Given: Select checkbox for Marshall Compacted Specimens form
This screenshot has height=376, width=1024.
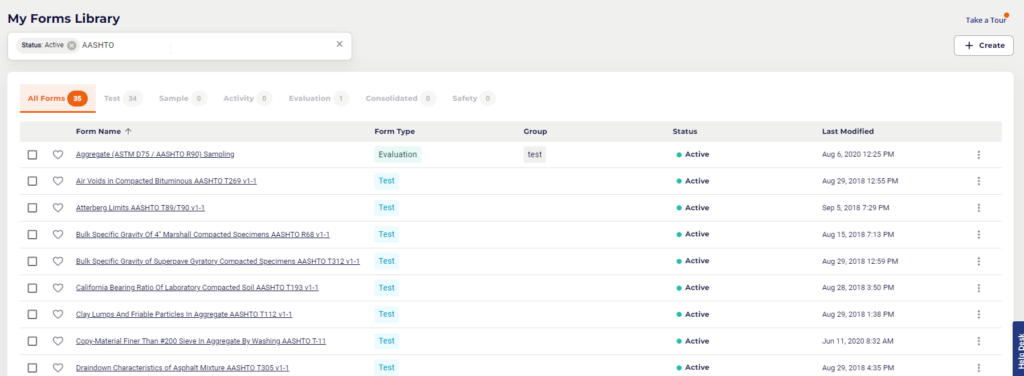Looking at the screenshot, I should pos(32,234).
